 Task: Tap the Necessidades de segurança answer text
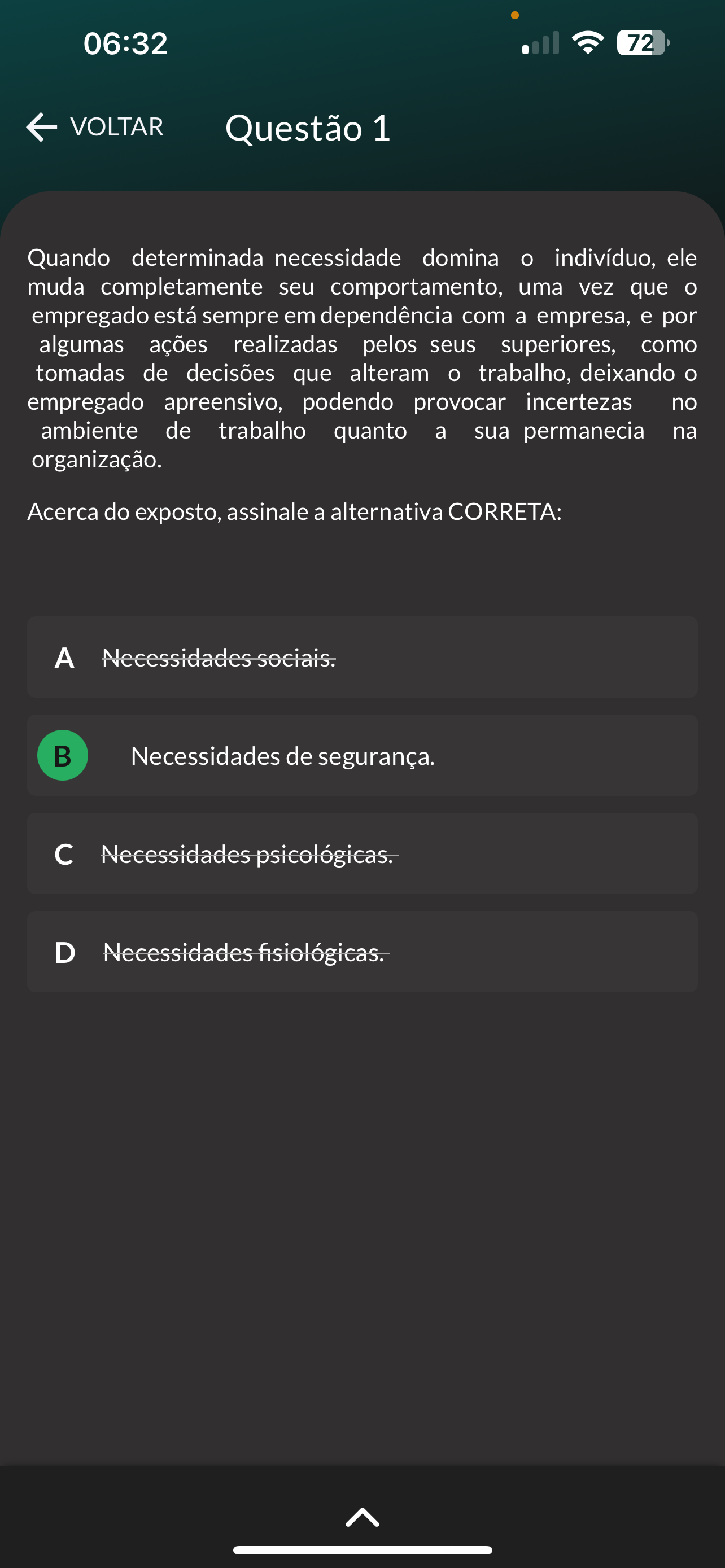click(x=282, y=756)
